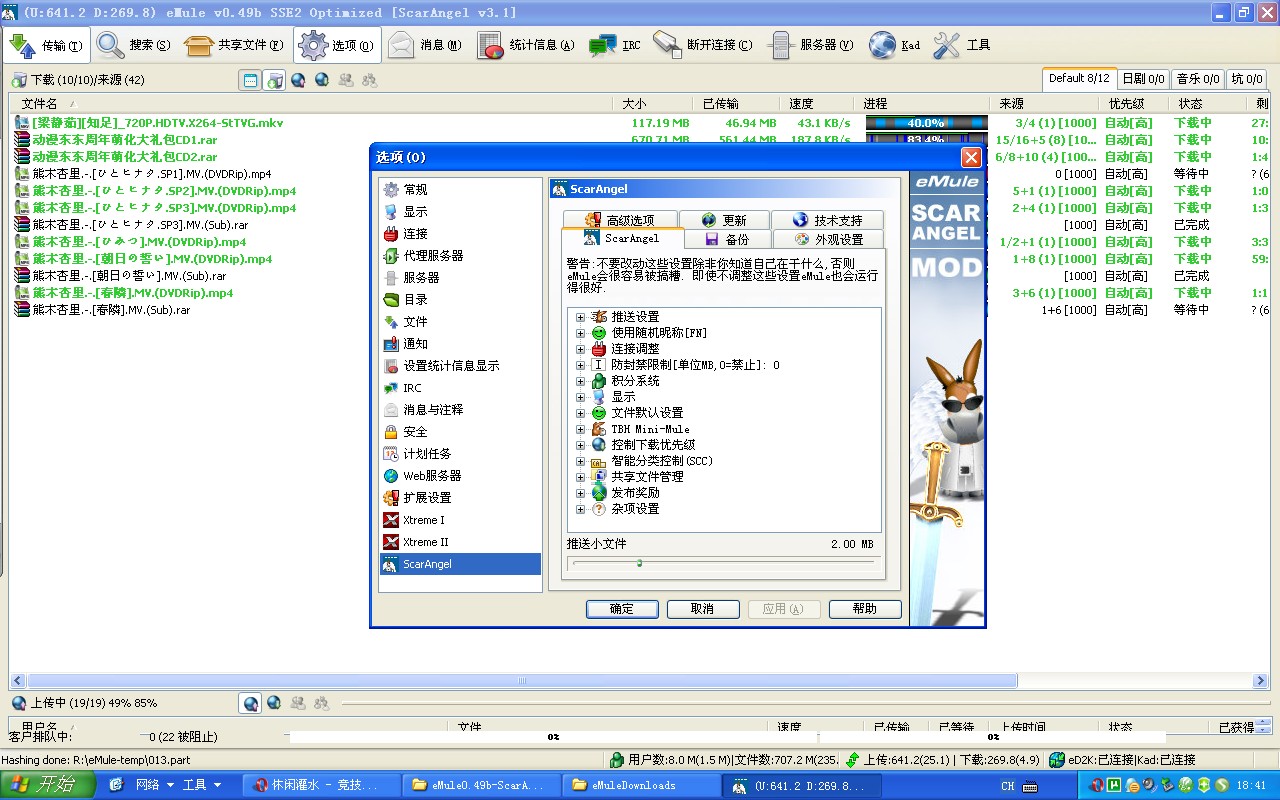The width and height of the screenshot is (1280, 800).
Task: Open the Kad toolbar button
Action: click(895, 45)
